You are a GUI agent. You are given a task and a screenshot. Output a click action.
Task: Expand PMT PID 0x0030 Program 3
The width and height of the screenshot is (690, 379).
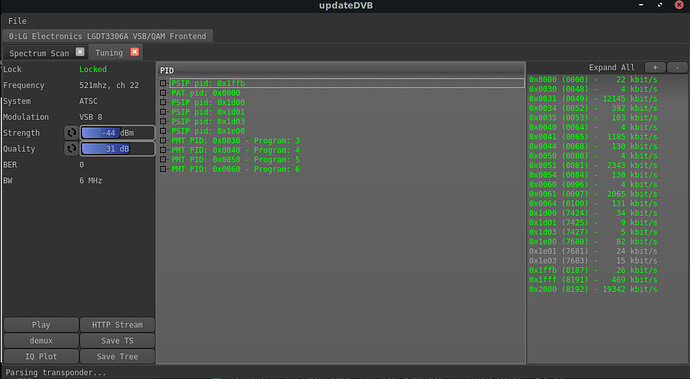pos(163,140)
